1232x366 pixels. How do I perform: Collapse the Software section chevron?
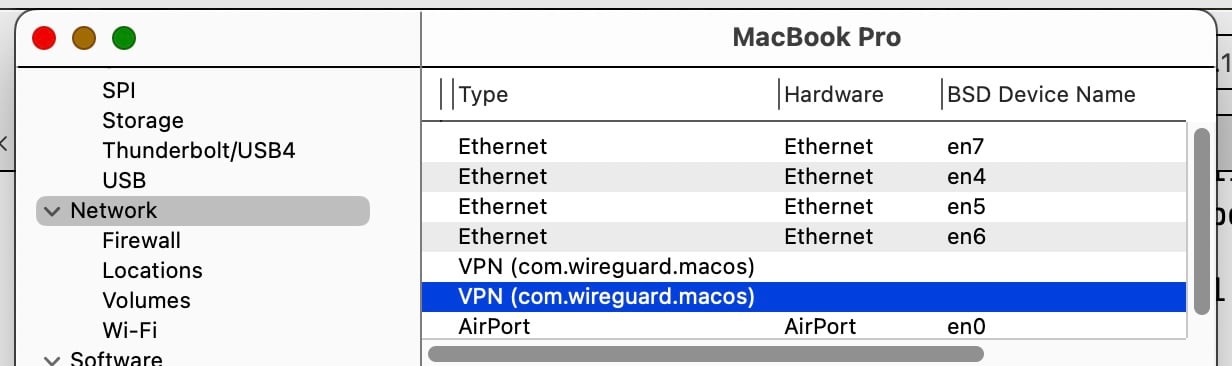tap(52, 359)
